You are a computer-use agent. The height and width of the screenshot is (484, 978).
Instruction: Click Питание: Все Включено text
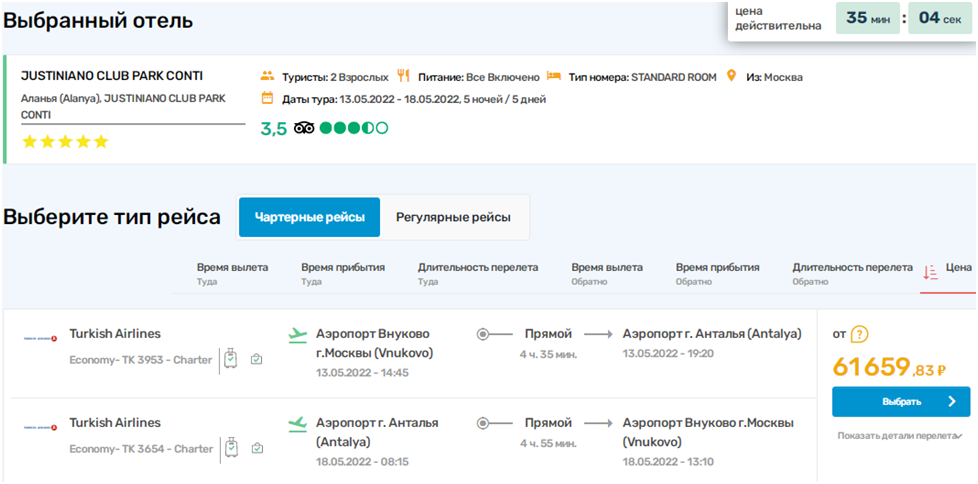click(478, 77)
